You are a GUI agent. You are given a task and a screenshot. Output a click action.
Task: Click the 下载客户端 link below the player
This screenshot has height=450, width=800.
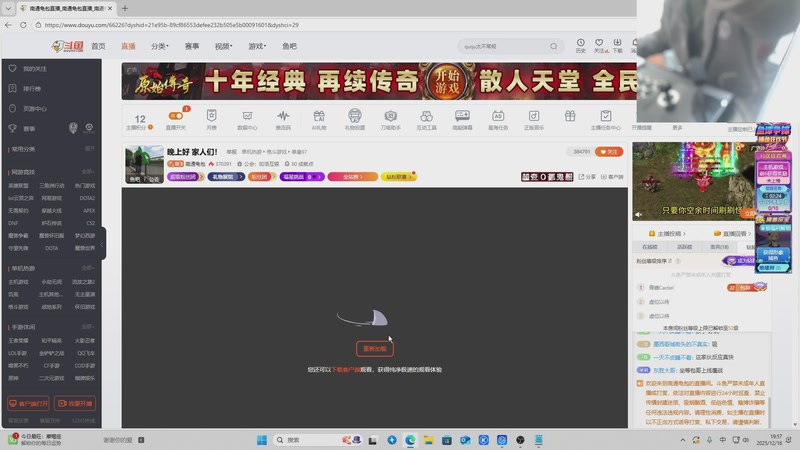[x=346, y=369]
